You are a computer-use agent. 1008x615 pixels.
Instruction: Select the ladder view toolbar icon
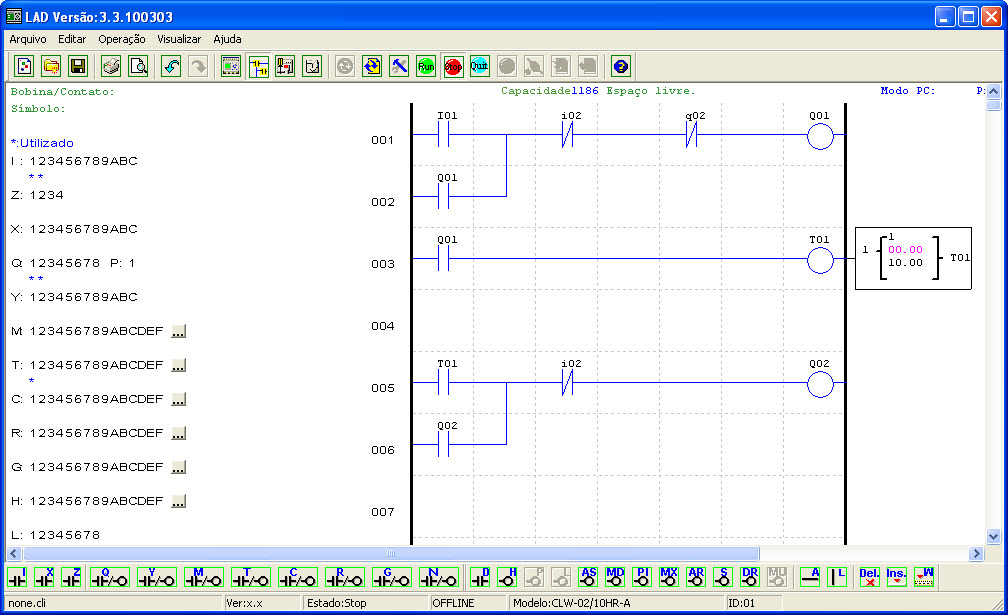click(258, 66)
